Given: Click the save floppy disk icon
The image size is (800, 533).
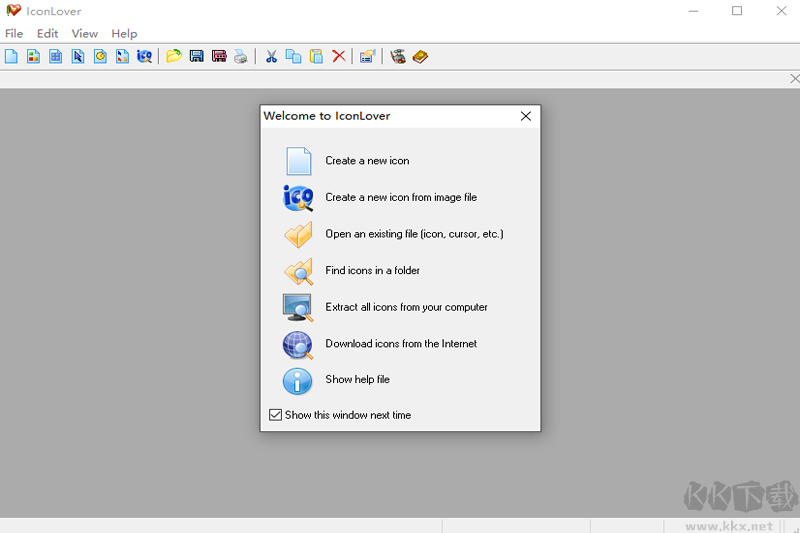Looking at the screenshot, I should click(x=196, y=57).
